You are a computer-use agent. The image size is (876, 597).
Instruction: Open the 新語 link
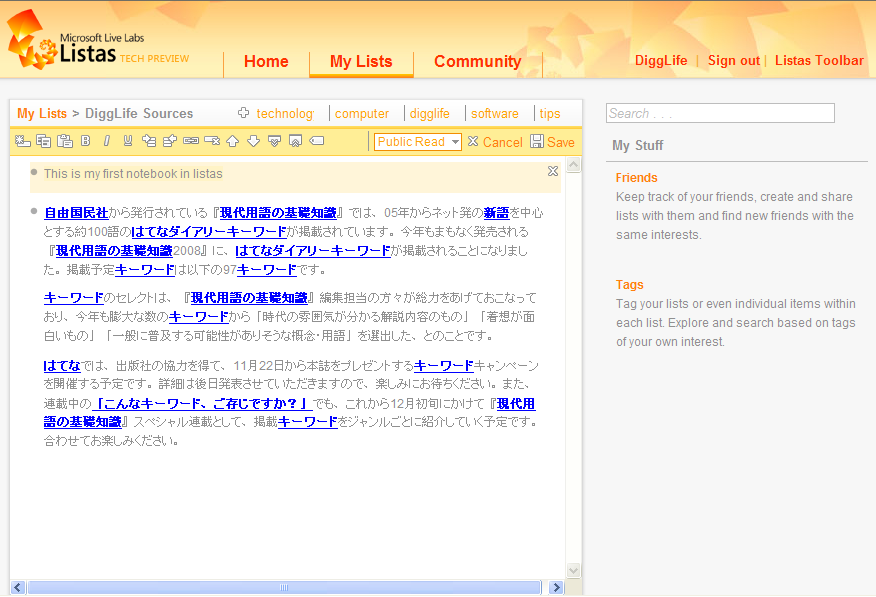(496, 213)
